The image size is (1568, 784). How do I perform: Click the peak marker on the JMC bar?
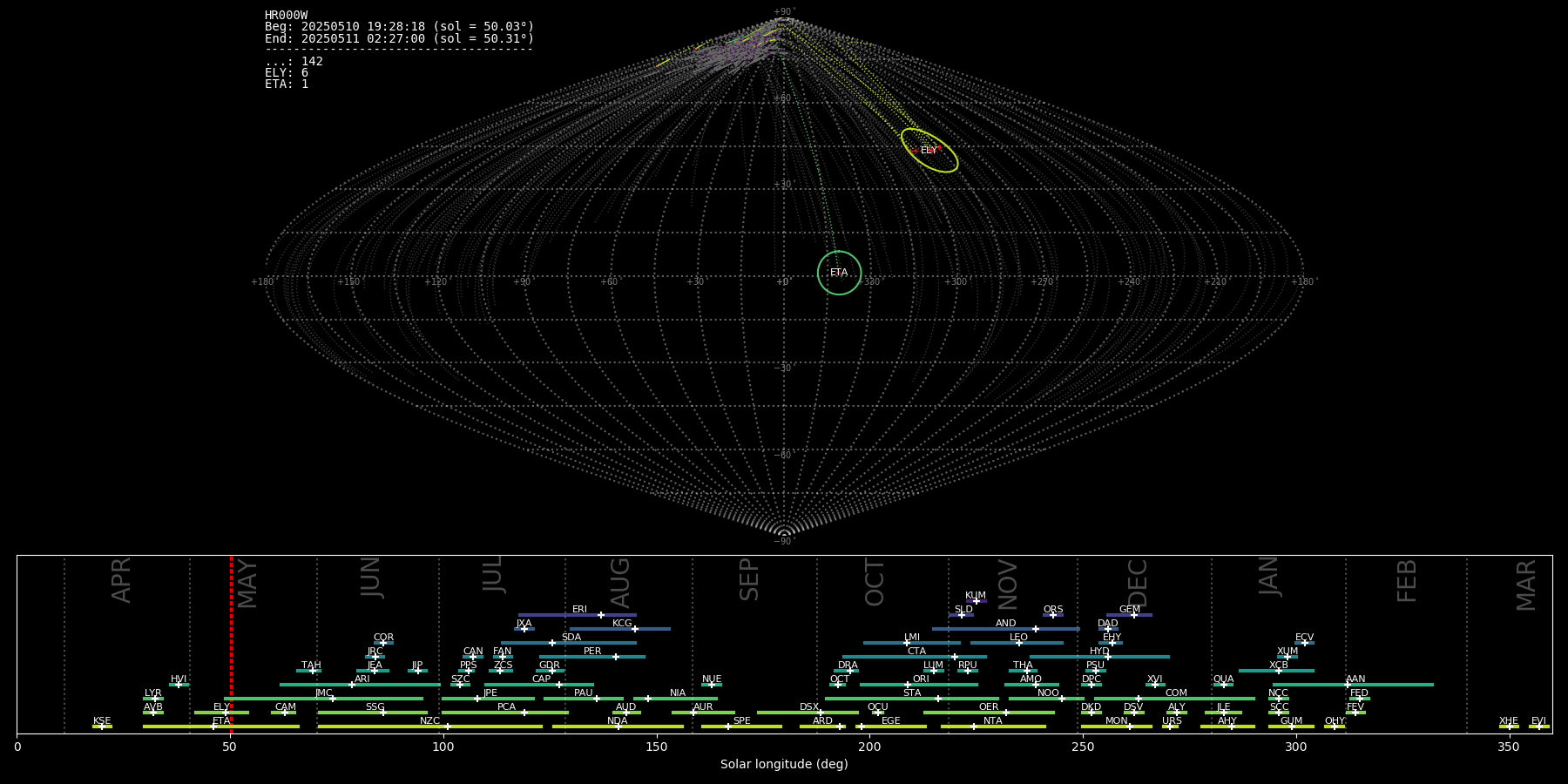[x=332, y=699]
